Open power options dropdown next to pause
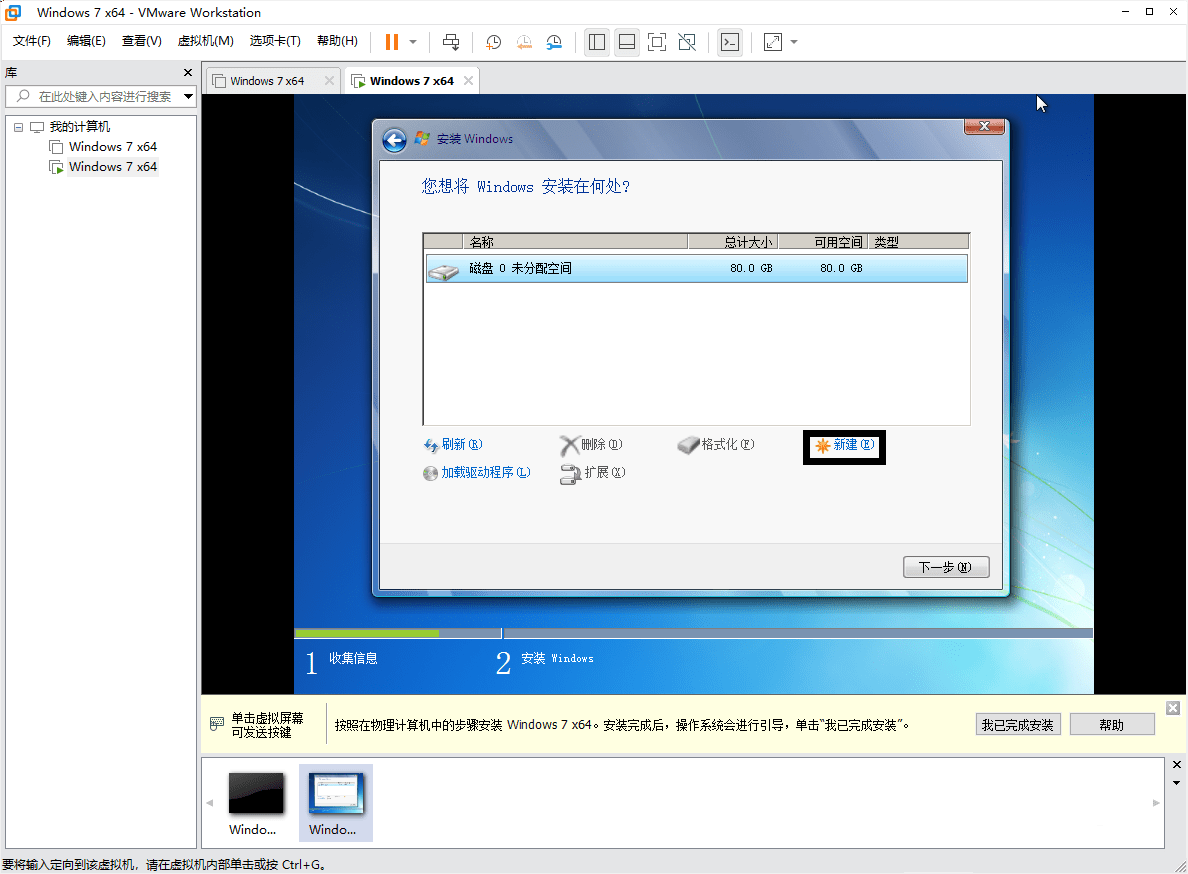This screenshot has height=874, width=1188. pyautogui.click(x=413, y=42)
